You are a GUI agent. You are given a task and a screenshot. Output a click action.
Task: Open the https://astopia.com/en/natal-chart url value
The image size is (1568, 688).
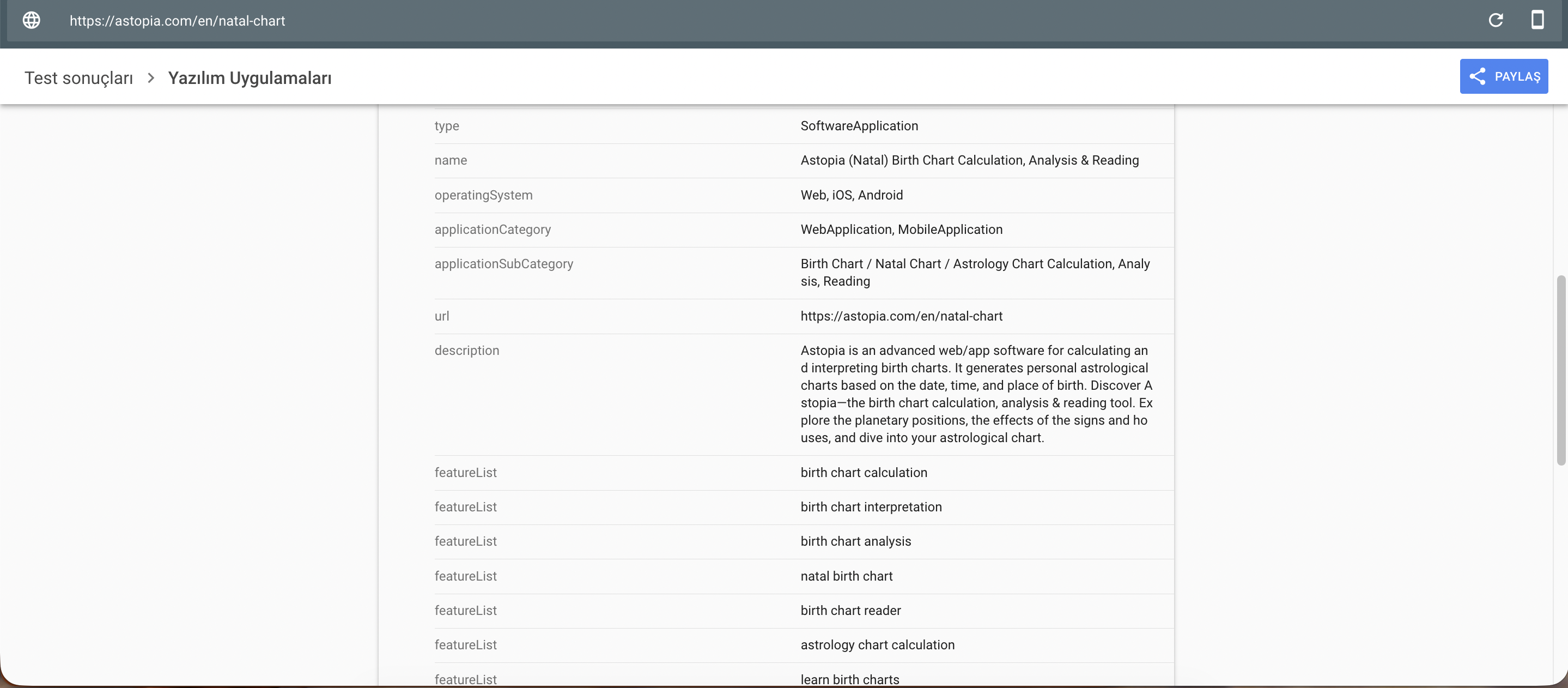click(x=902, y=316)
